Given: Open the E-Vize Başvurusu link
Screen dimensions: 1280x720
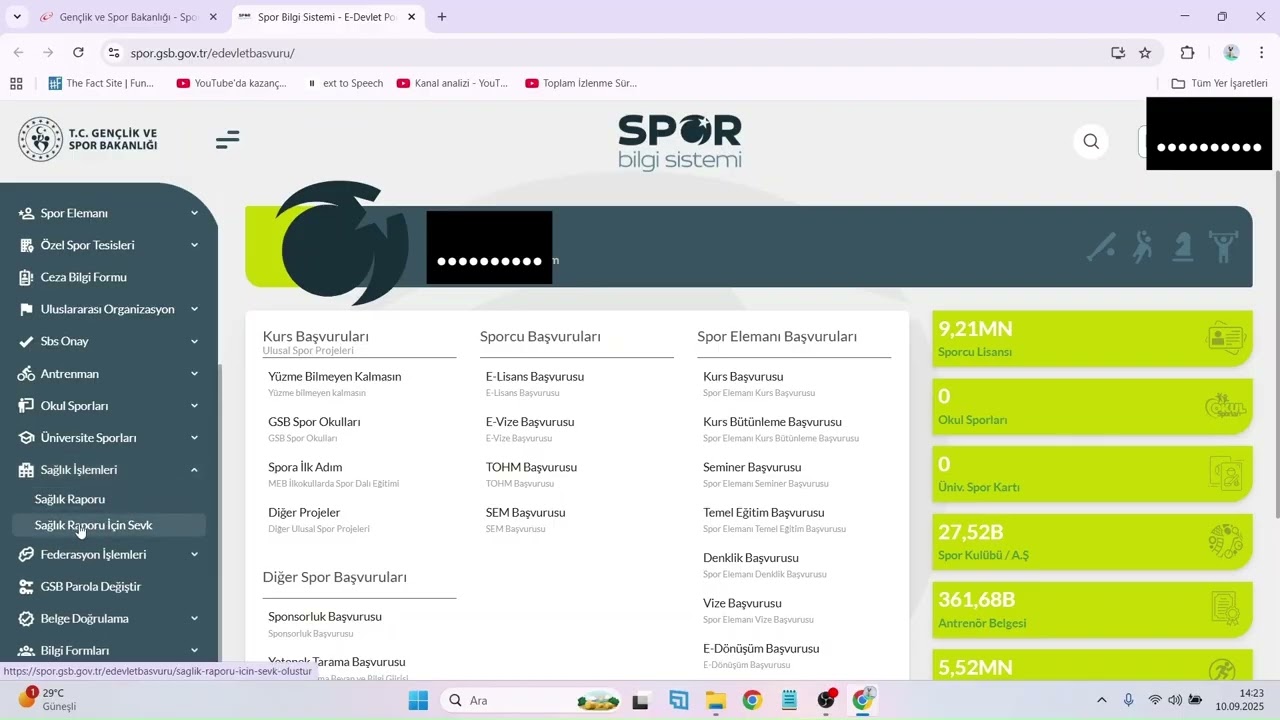Looking at the screenshot, I should click(x=530, y=422).
